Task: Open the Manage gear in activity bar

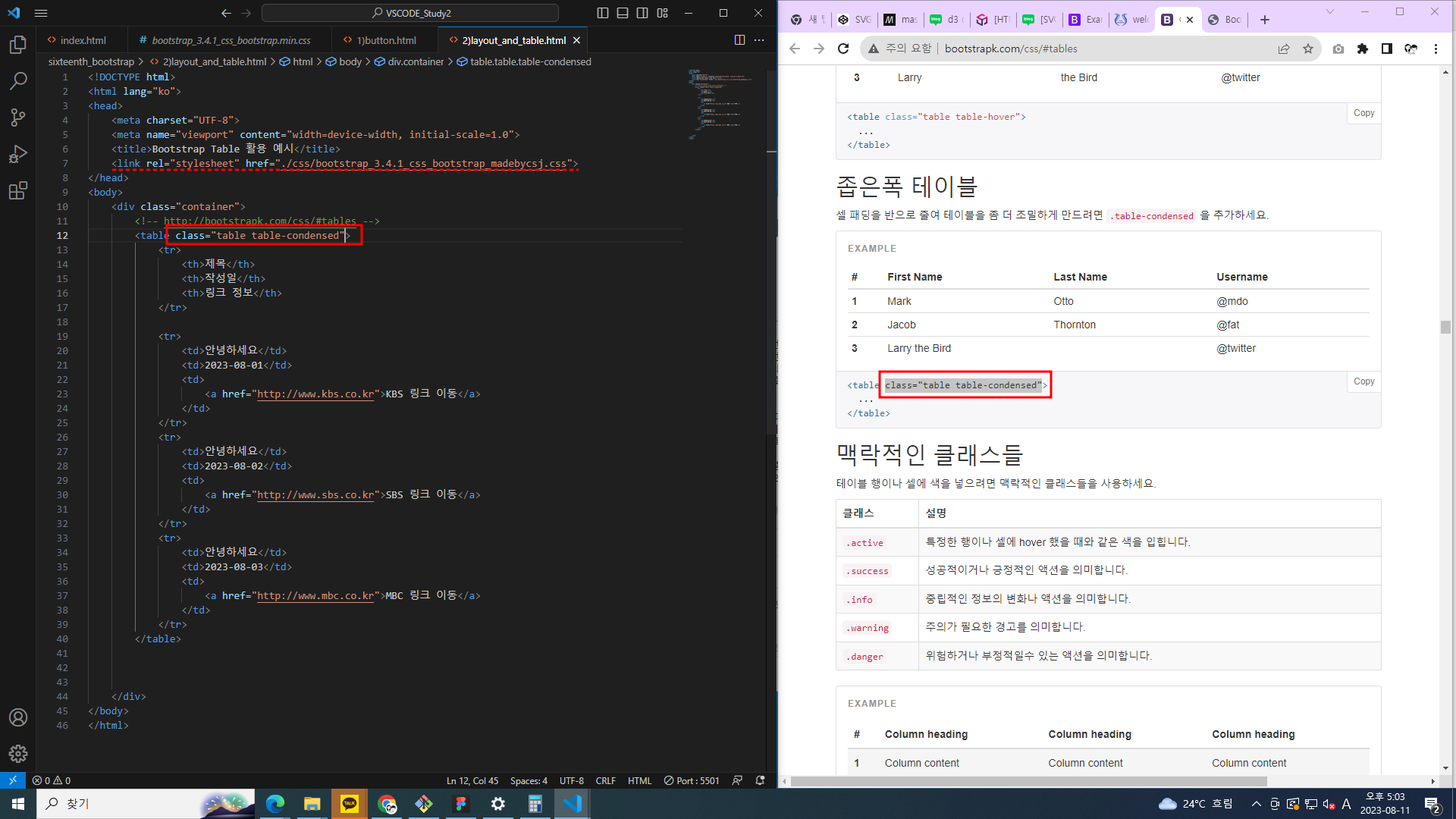Action: click(18, 753)
